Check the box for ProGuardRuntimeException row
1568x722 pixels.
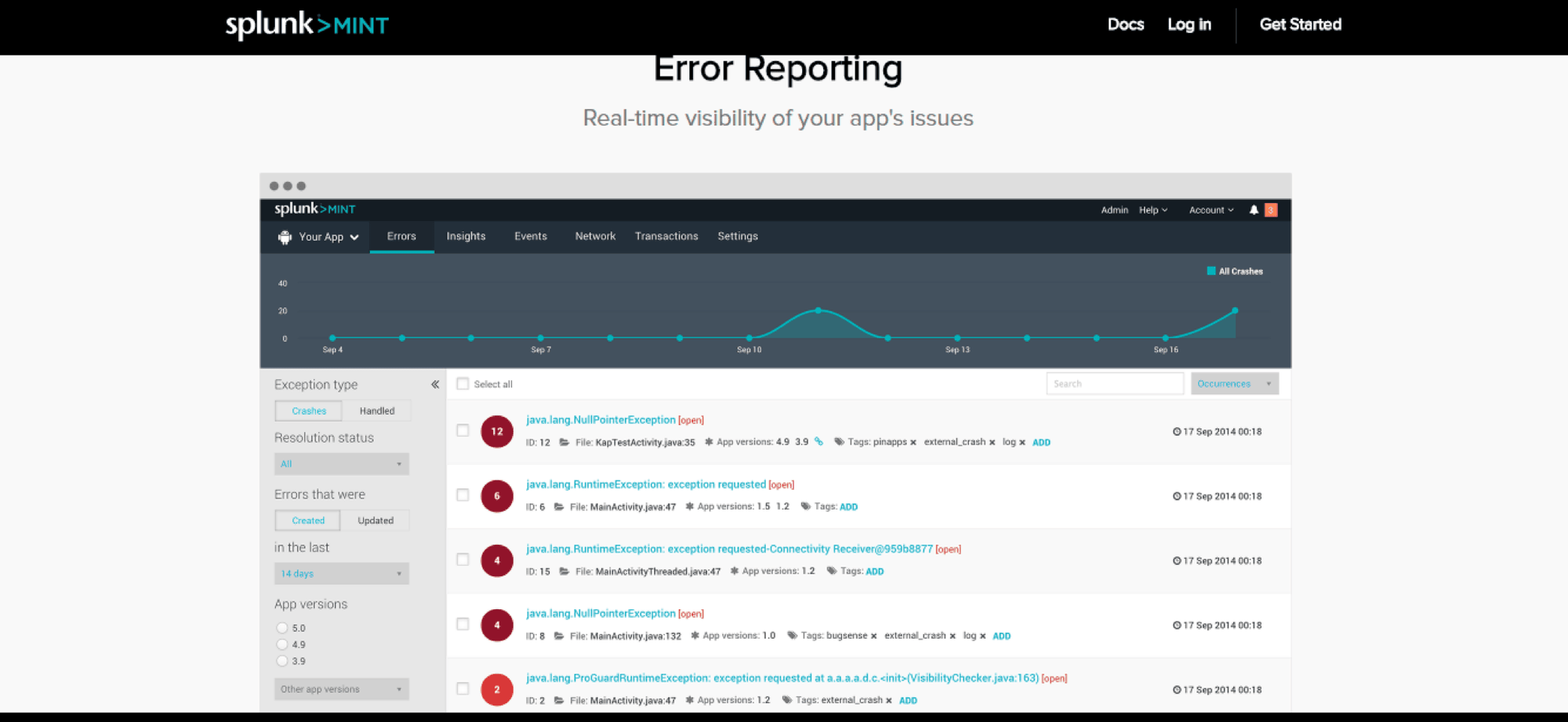463,689
